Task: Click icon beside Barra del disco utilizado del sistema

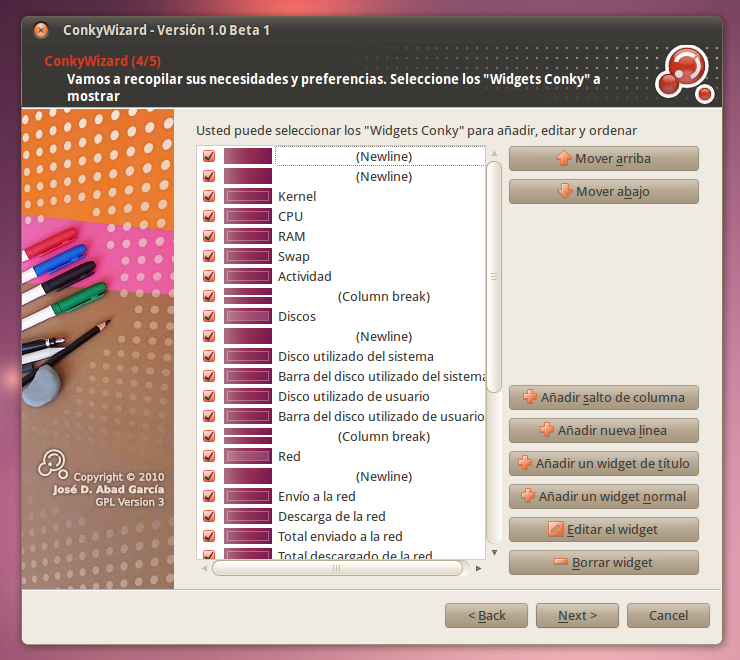Action: tap(248, 376)
